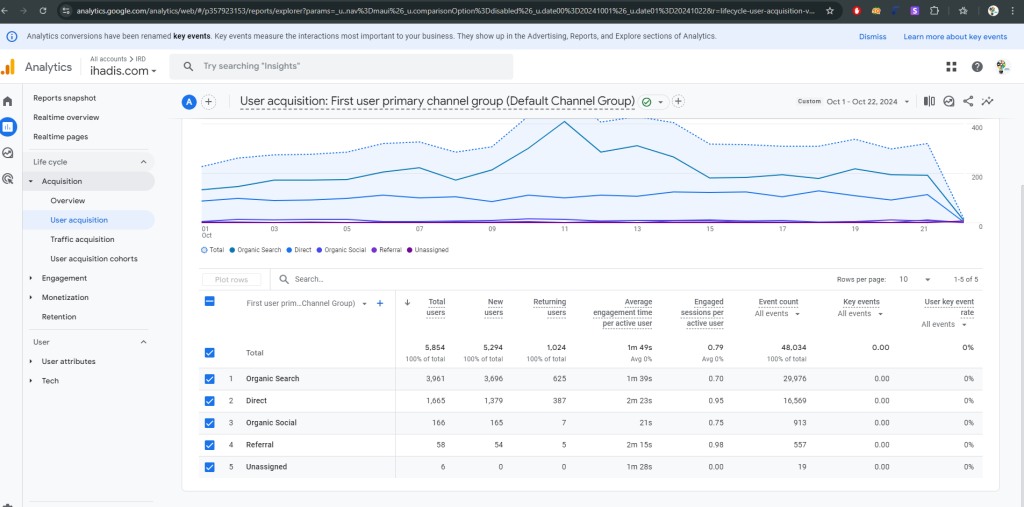Open the Insights sparkline icon

click(988, 101)
